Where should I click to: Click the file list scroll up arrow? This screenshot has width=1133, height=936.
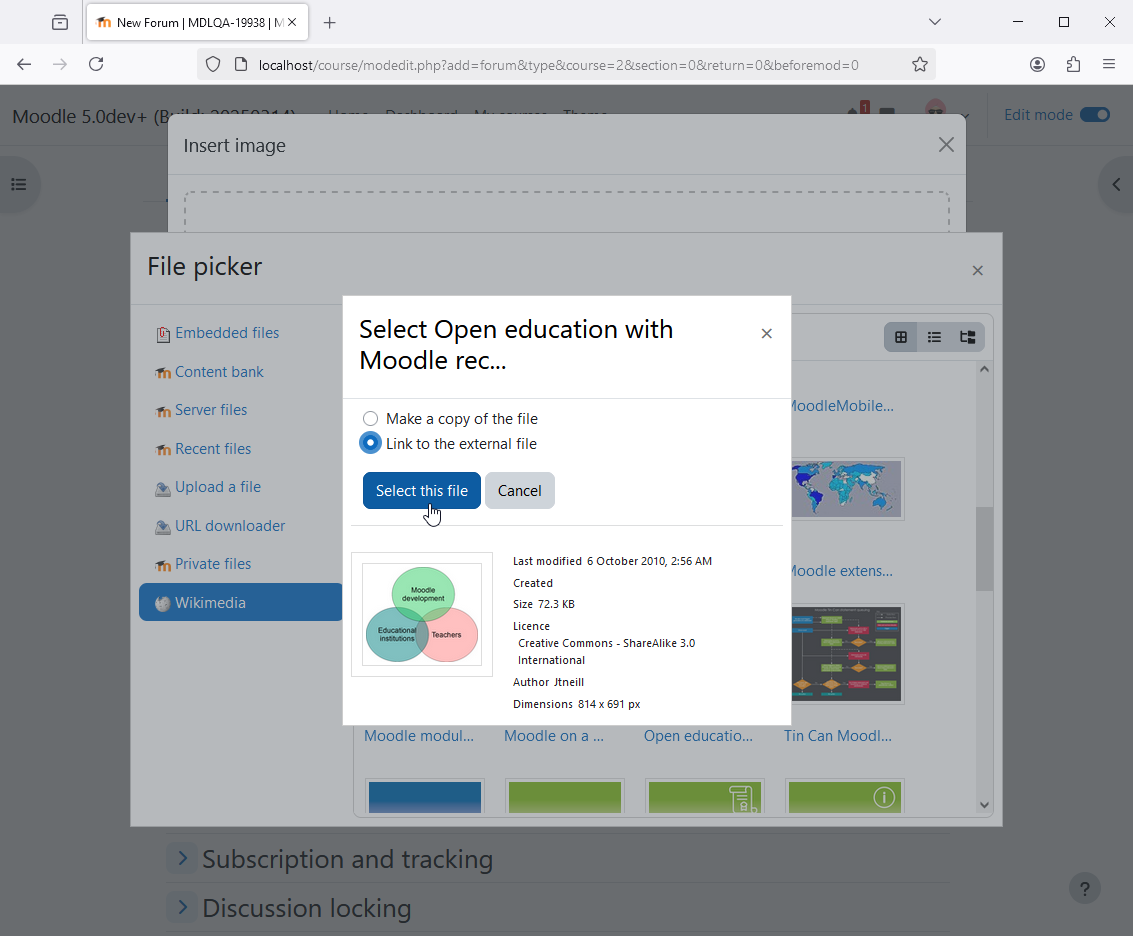tap(984, 369)
